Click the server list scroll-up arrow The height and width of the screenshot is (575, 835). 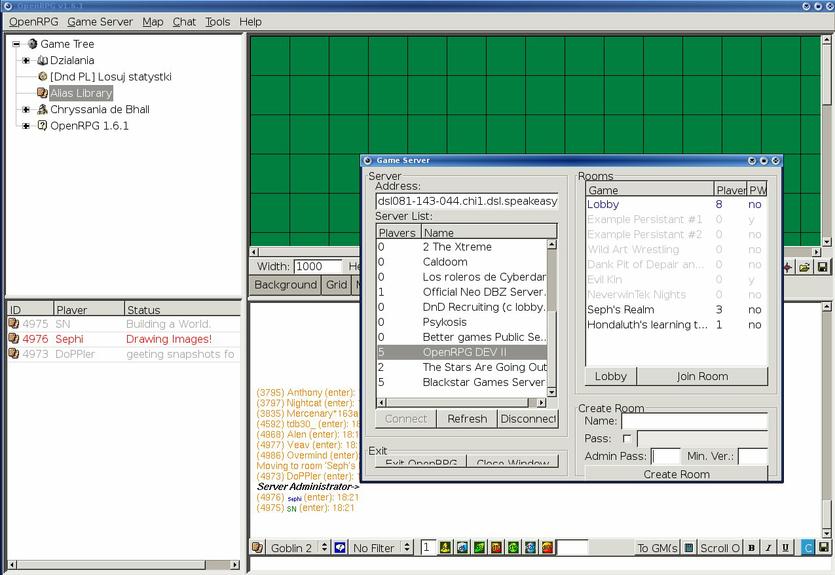[552, 244]
